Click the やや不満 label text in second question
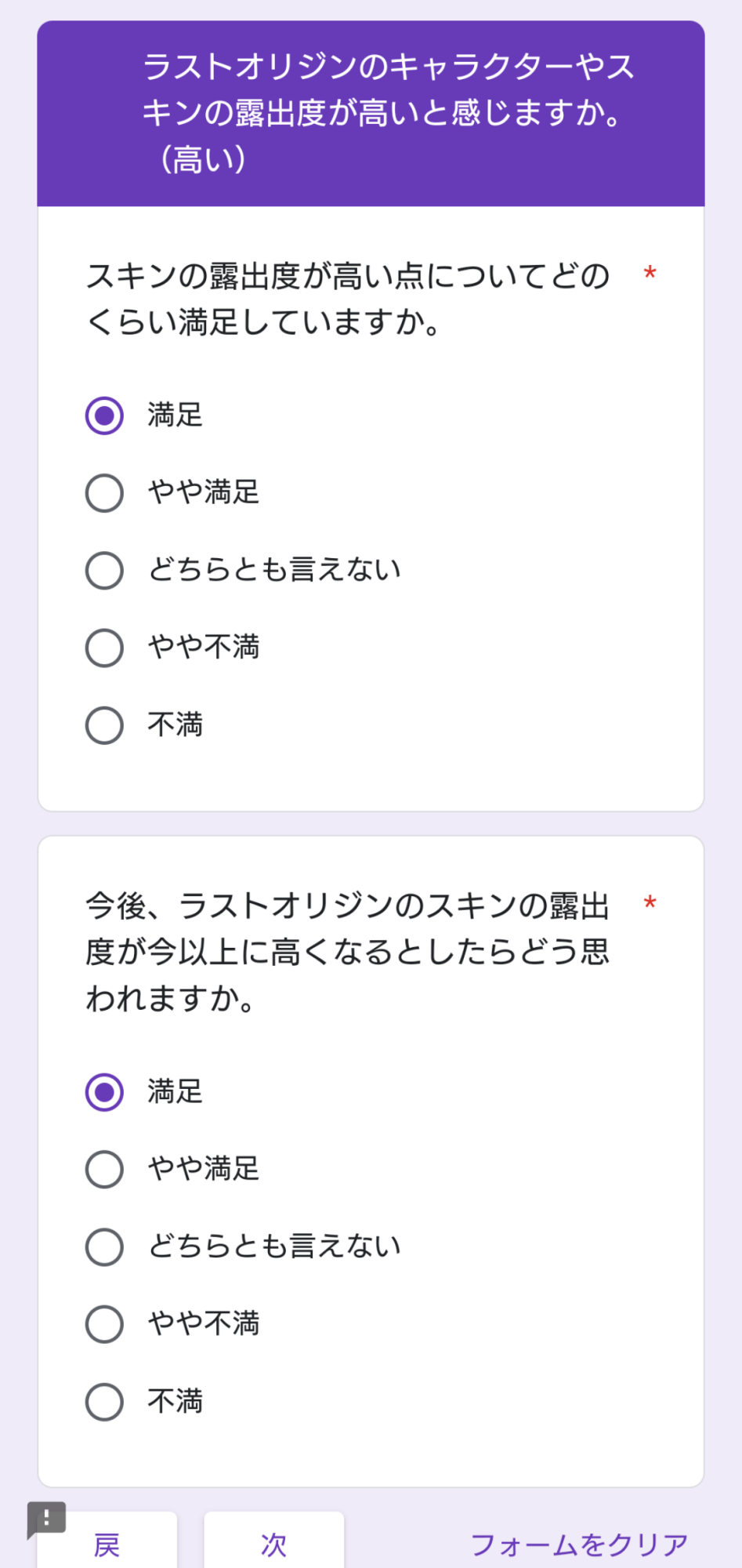Image resolution: width=742 pixels, height=1568 pixels. [x=204, y=1324]
